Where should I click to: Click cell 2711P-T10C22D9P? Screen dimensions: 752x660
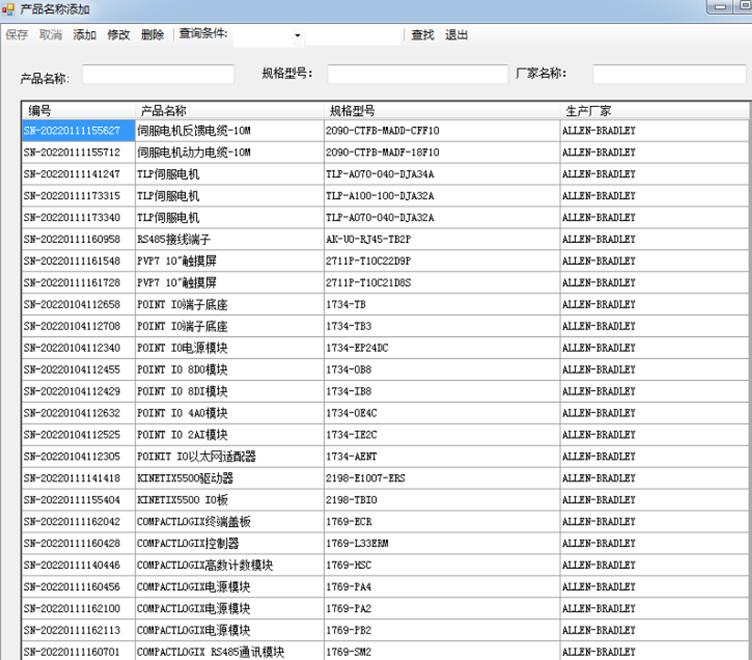(442, 261)
